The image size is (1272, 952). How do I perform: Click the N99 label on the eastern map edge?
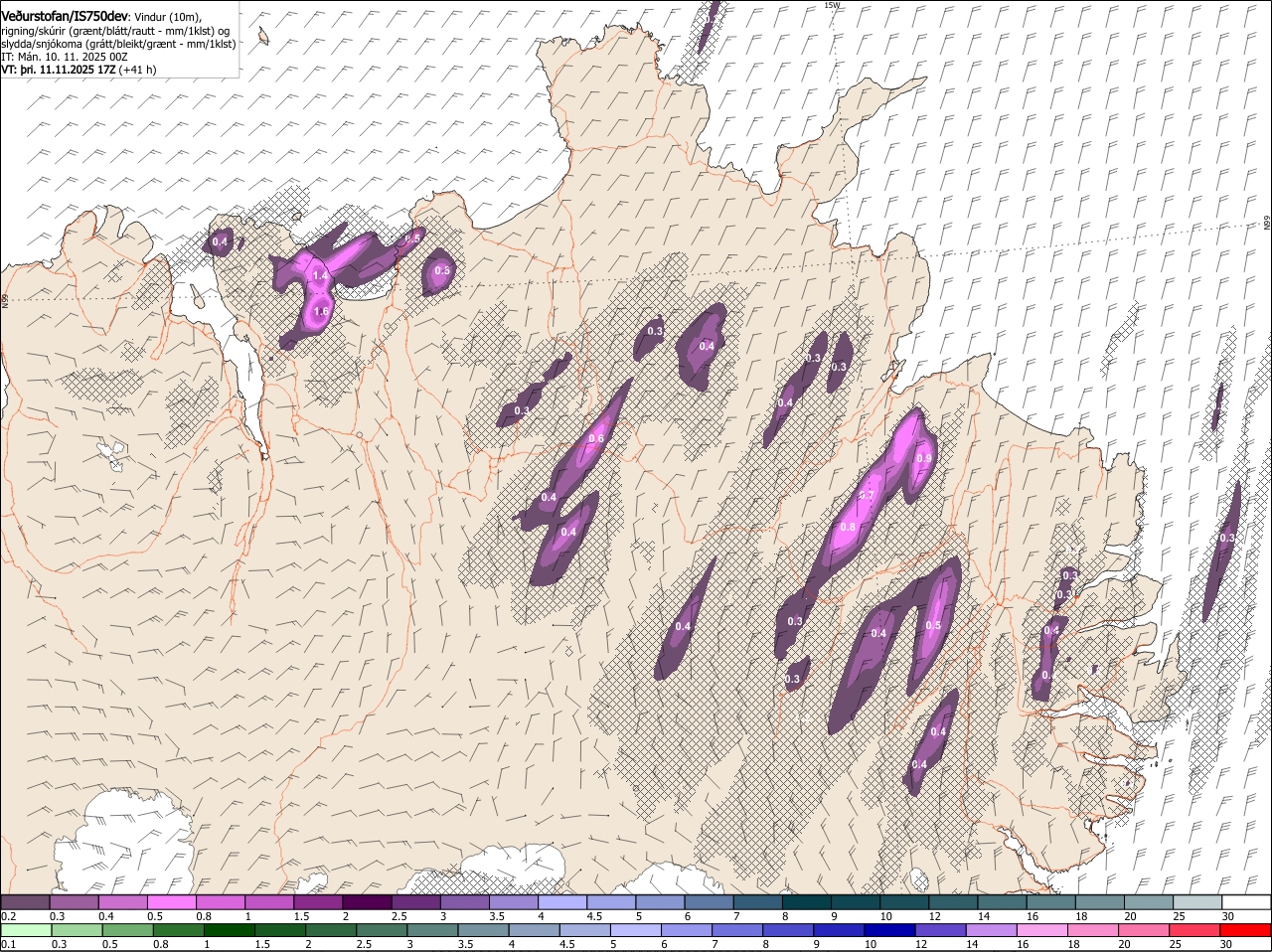tap(1267, 224)
